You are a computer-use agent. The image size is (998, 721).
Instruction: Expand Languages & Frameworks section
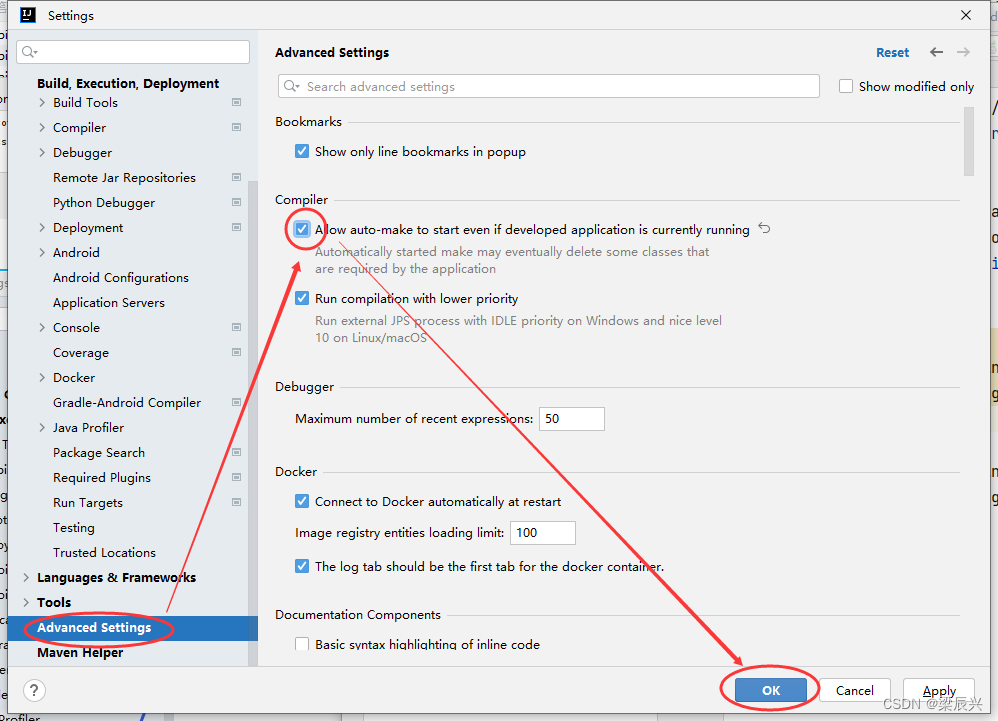click(26, 577)
